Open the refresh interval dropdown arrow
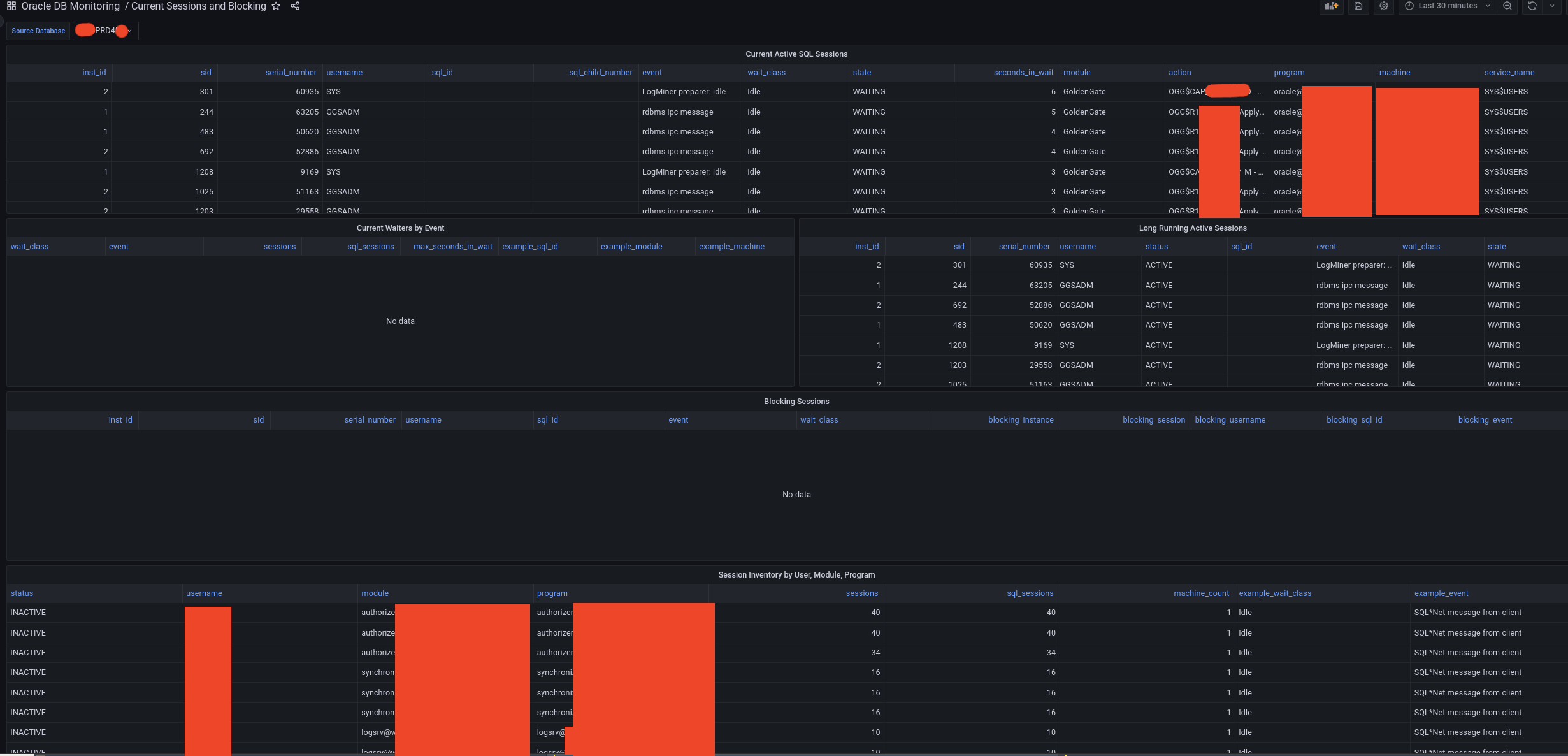 click(1552, 6)
